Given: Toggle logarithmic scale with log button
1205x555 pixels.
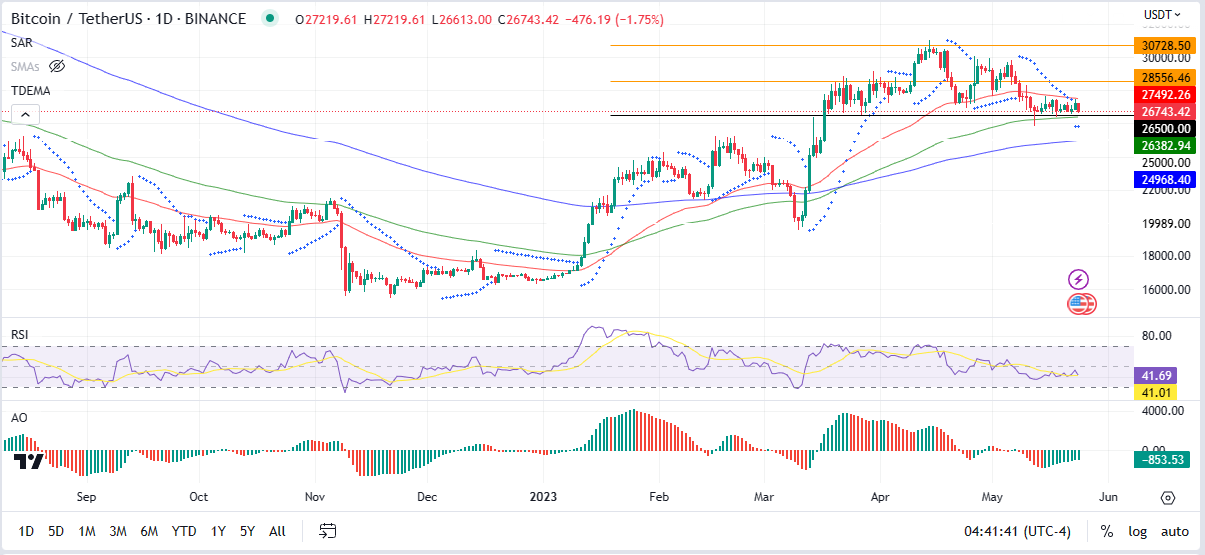Looking at the screenshot, I should click(1138, 531).
